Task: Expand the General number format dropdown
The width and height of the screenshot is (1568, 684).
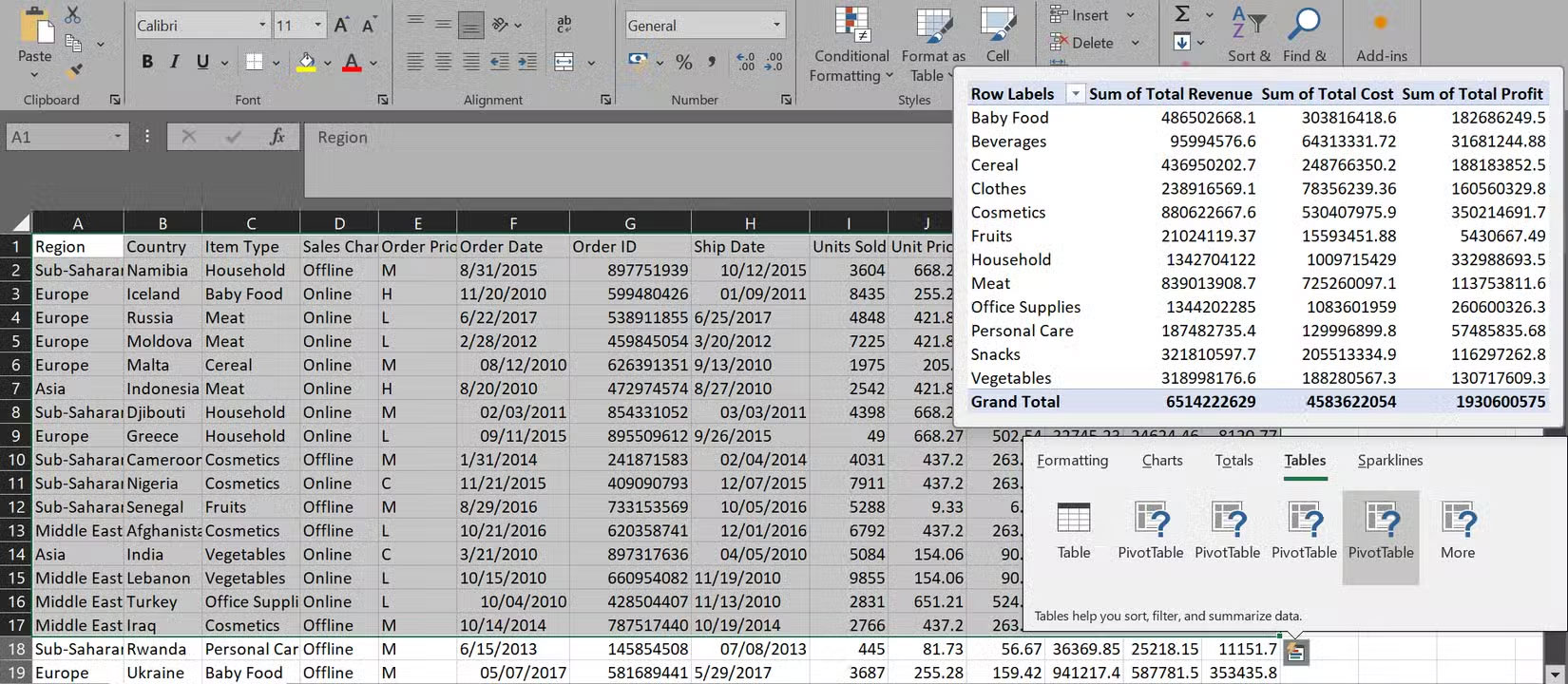Action: (x=776, y=26)
